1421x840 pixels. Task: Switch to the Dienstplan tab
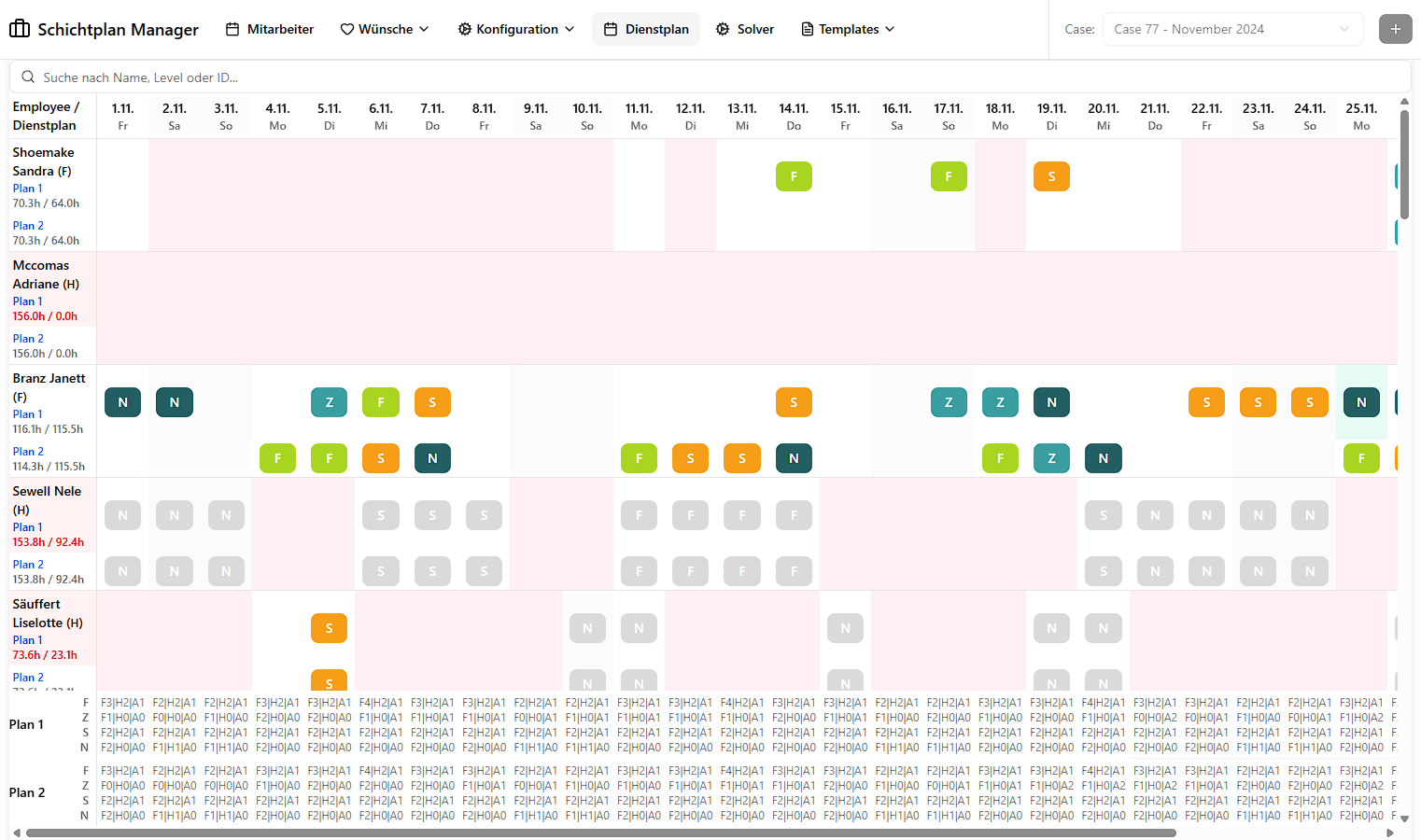coord(646,29)
